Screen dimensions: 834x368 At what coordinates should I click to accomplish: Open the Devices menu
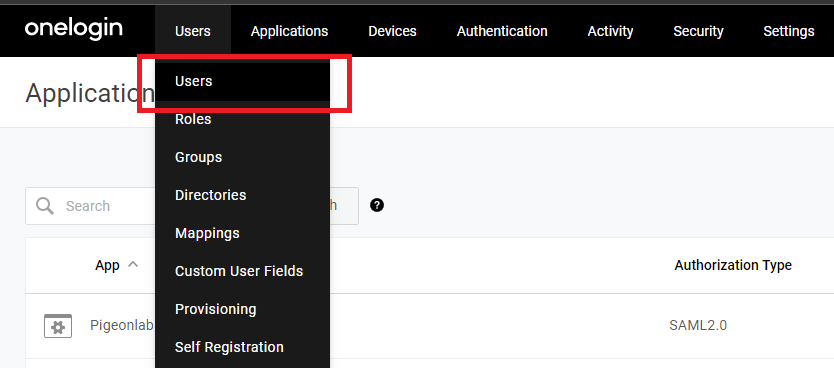pyautogui.click(x=393, y=31)
